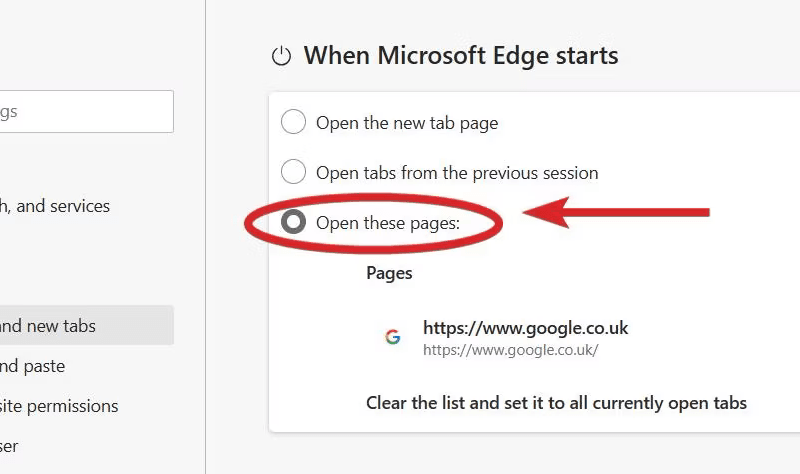Screen dimensions: 800x474
Task: Choose the 'Open tabs from the previous session' radio
Action: point(293,171)
